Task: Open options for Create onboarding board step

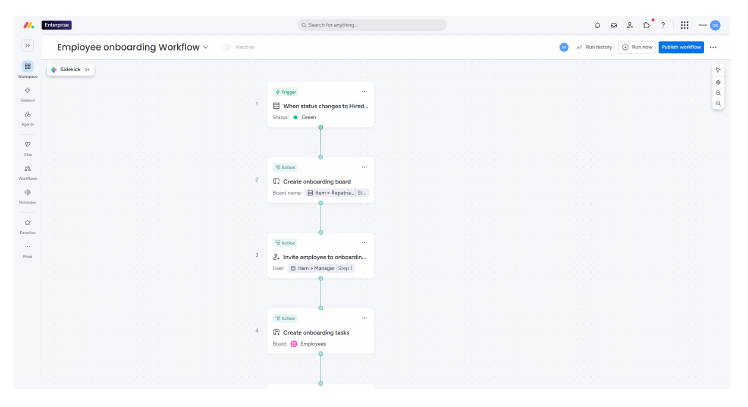Action: [364, 167]
